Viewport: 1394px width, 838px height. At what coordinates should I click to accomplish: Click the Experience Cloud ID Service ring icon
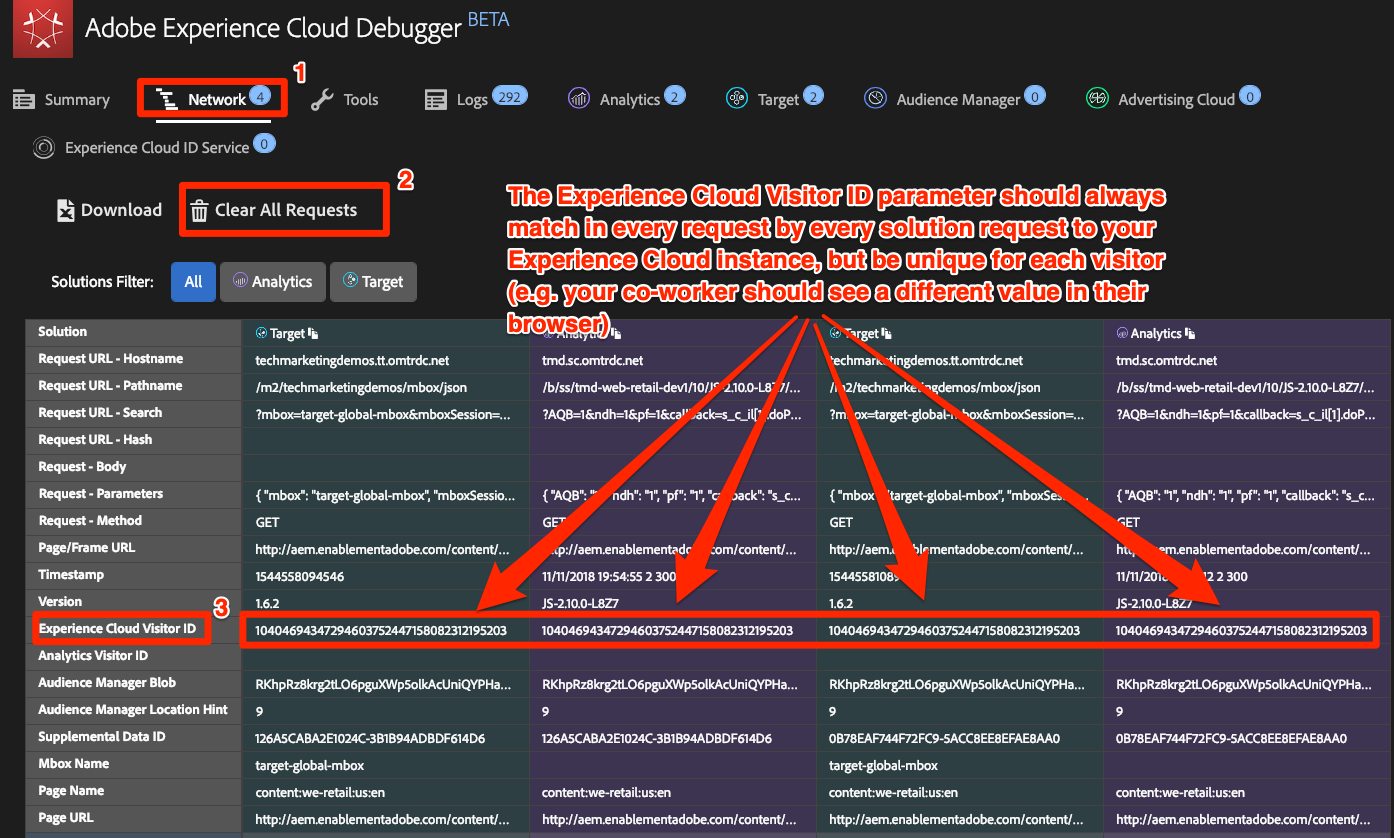point(43,148)
